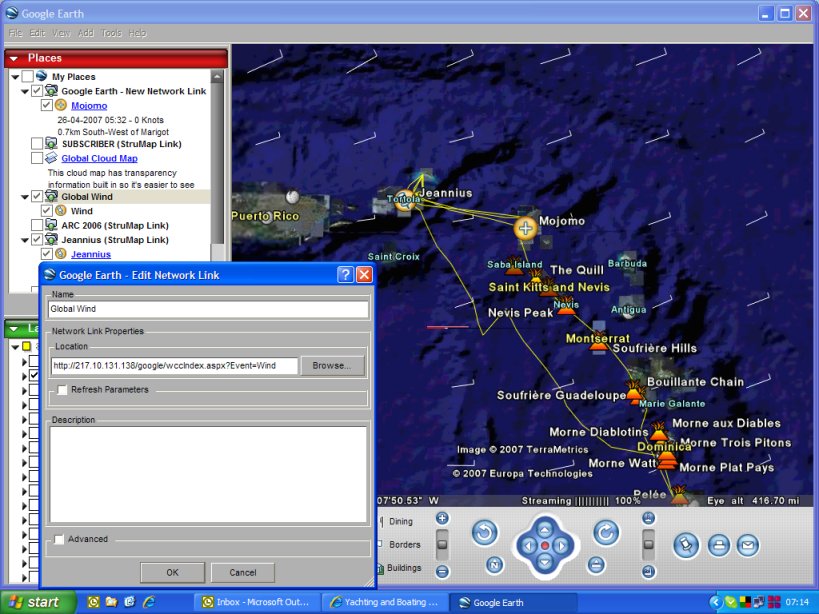Pan the map up with arrow
The height and width of the screenshot is (614, 819).
pos(545,528)
